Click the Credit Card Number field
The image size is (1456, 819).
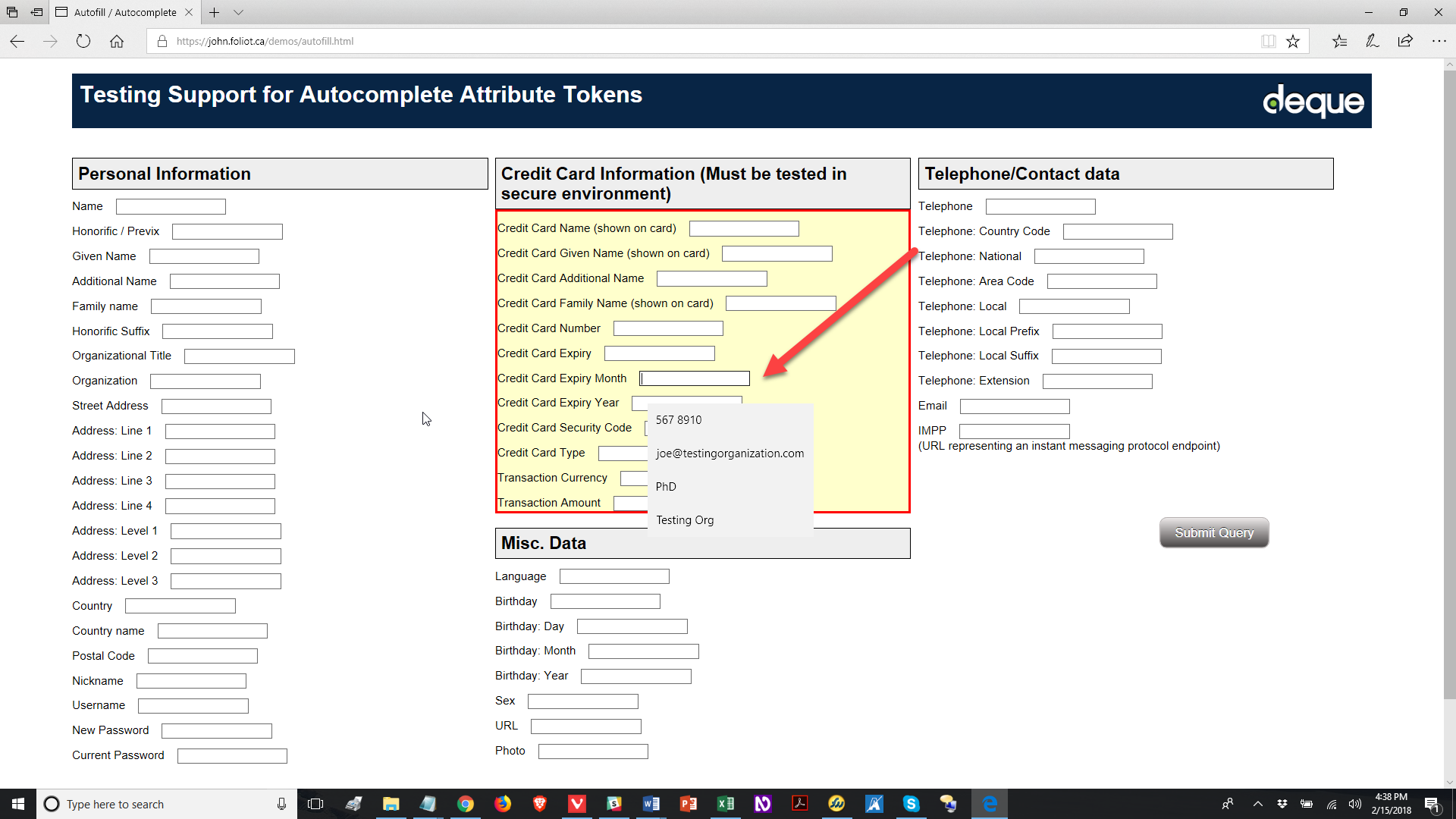tap(667, 328)
